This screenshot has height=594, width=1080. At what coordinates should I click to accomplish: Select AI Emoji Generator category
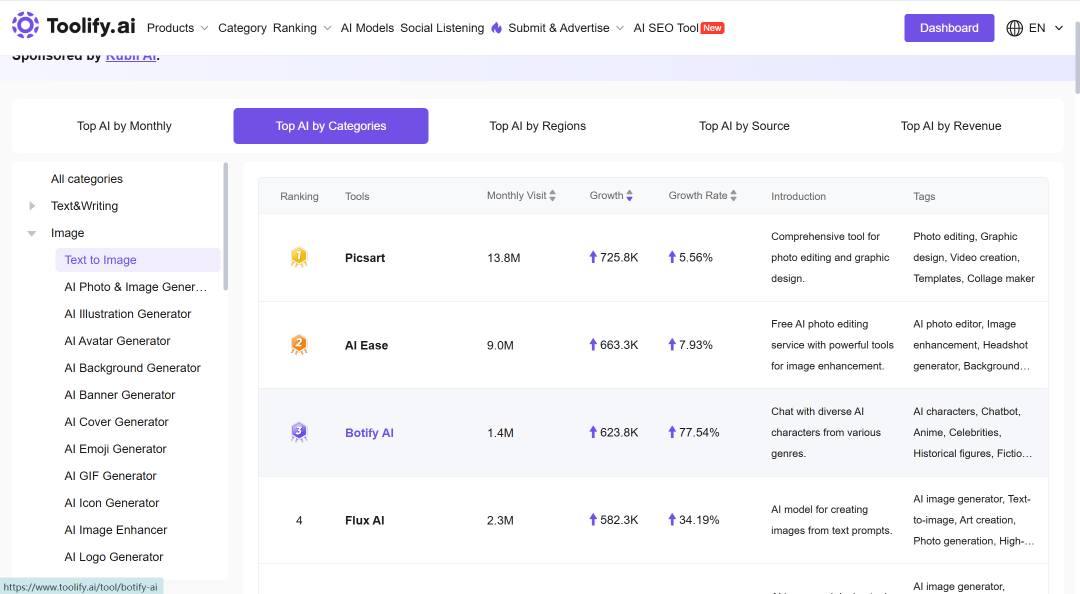(116, 449)
